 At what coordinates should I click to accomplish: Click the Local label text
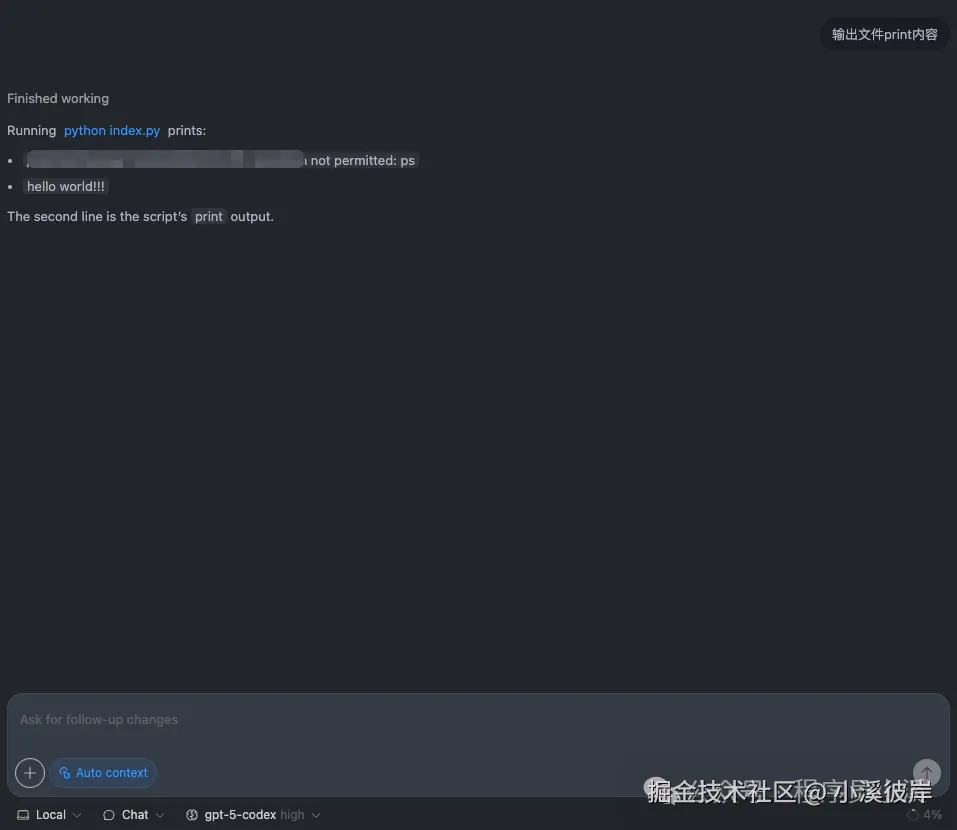click(51, 815)
